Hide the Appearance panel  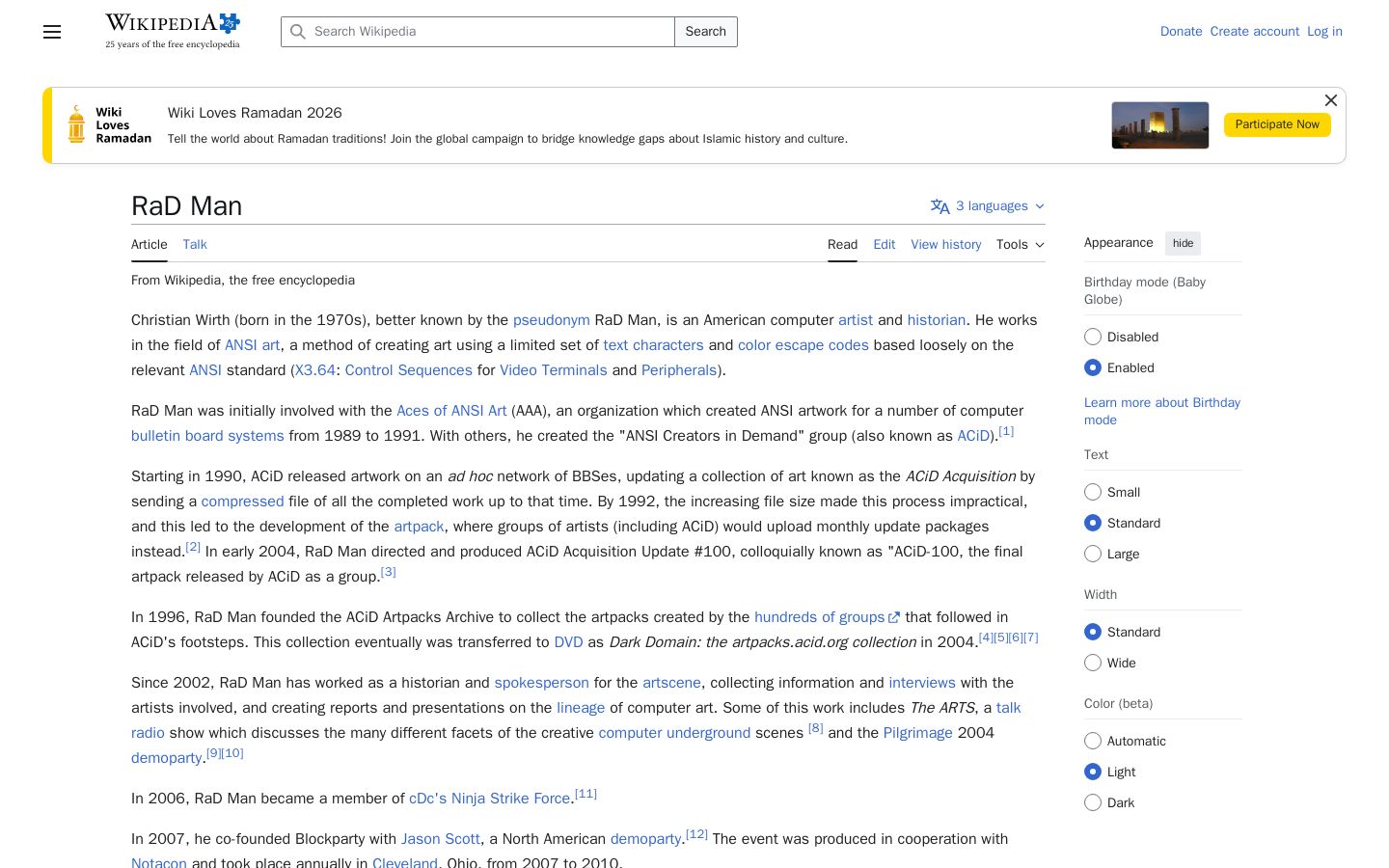click(1183, 243)
